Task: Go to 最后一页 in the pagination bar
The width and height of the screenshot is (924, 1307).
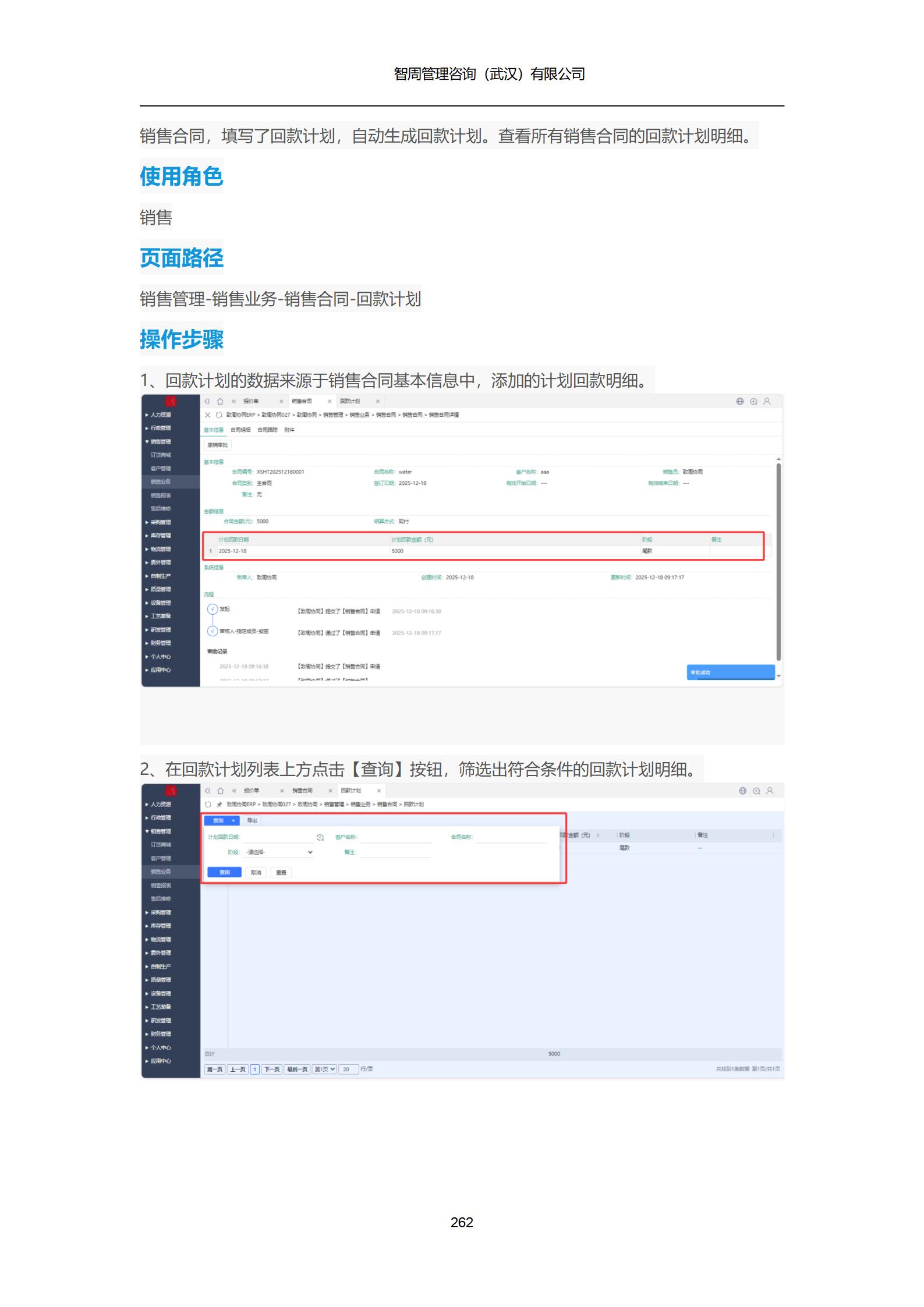Action: 297,1069
